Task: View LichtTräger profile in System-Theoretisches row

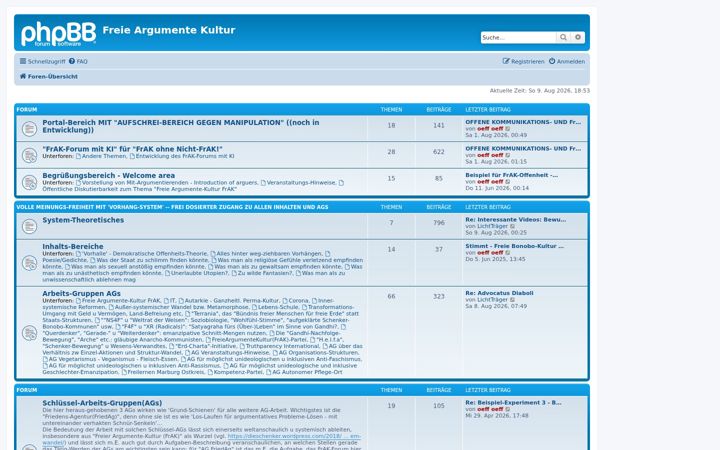Action: click(493, 226)
